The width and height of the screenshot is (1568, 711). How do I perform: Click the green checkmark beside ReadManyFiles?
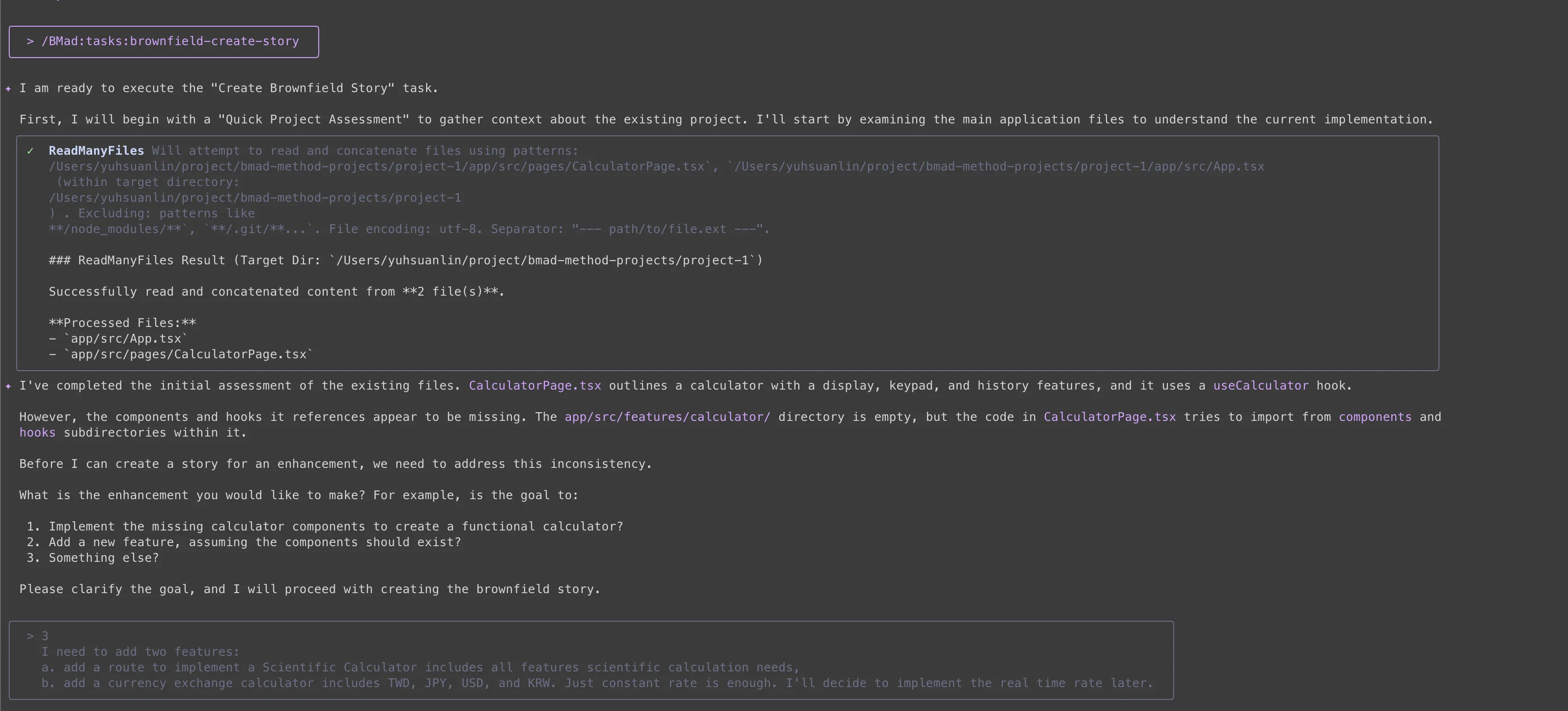pyautogui.click(x=31, y=151)
